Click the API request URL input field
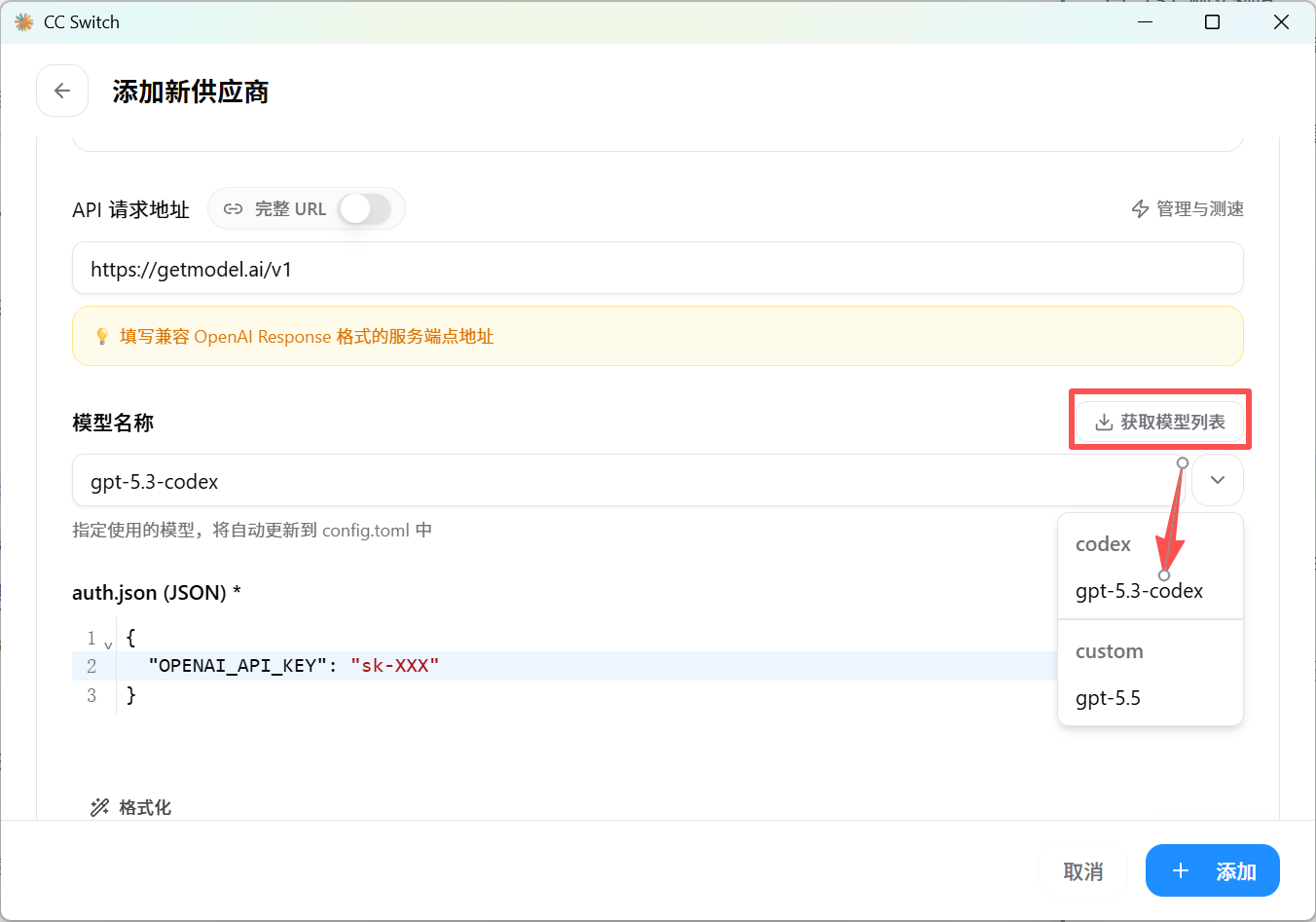1316x922 pixels. coord(658,268)
